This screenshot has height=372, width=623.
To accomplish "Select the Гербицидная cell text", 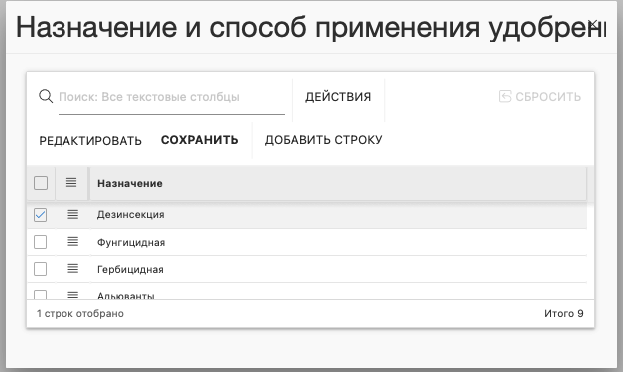I will click(130, 269).
